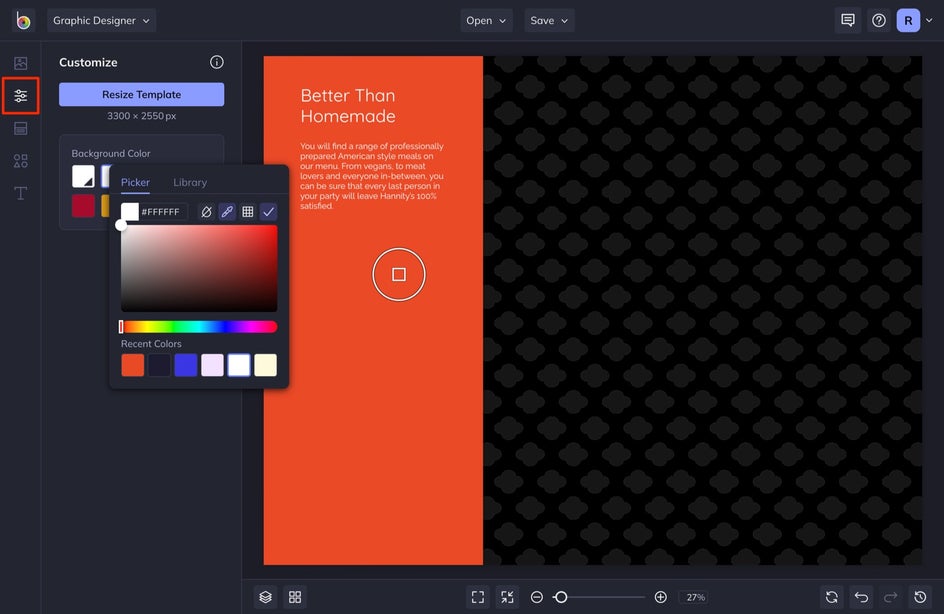This screenshot has height=614, width=944.
Task: Zoom in with the plus icon
Action: pos(660,597)
